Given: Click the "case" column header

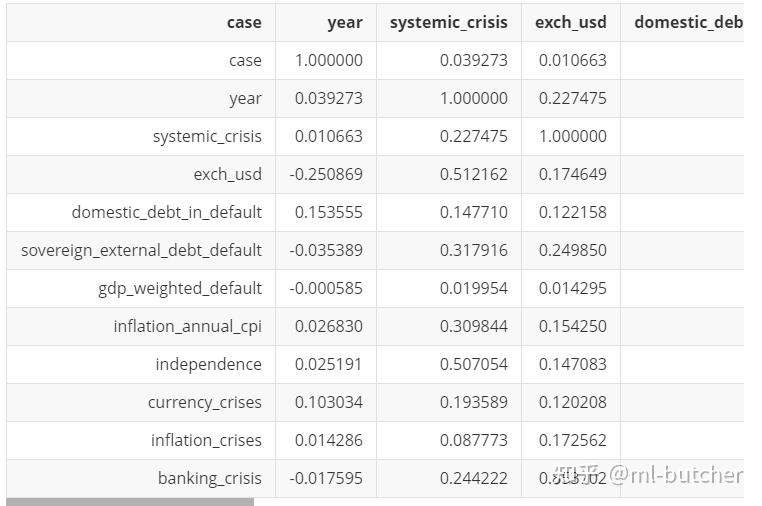Looking at the screenshot, I should (244, 22).
